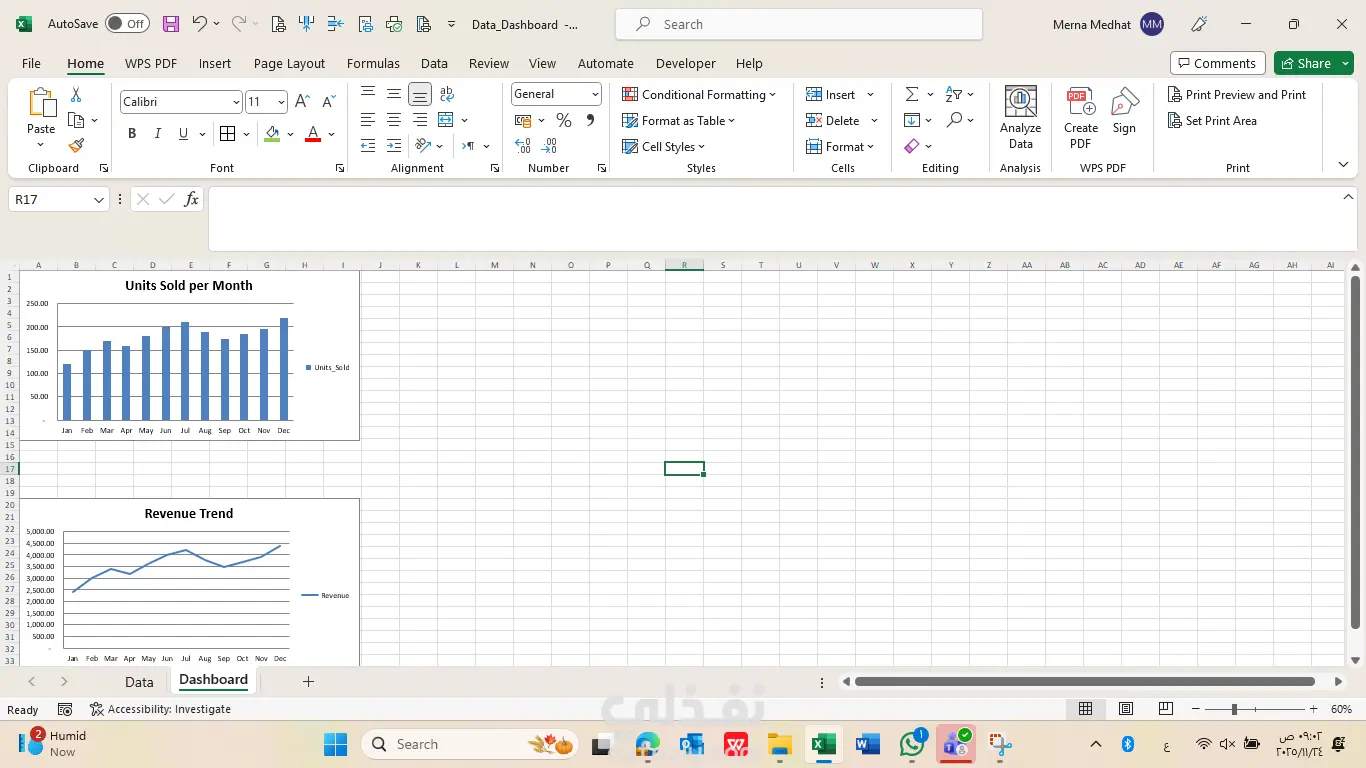Open the Data sheet tab
1366x768 pixels.
coord(139,682)
